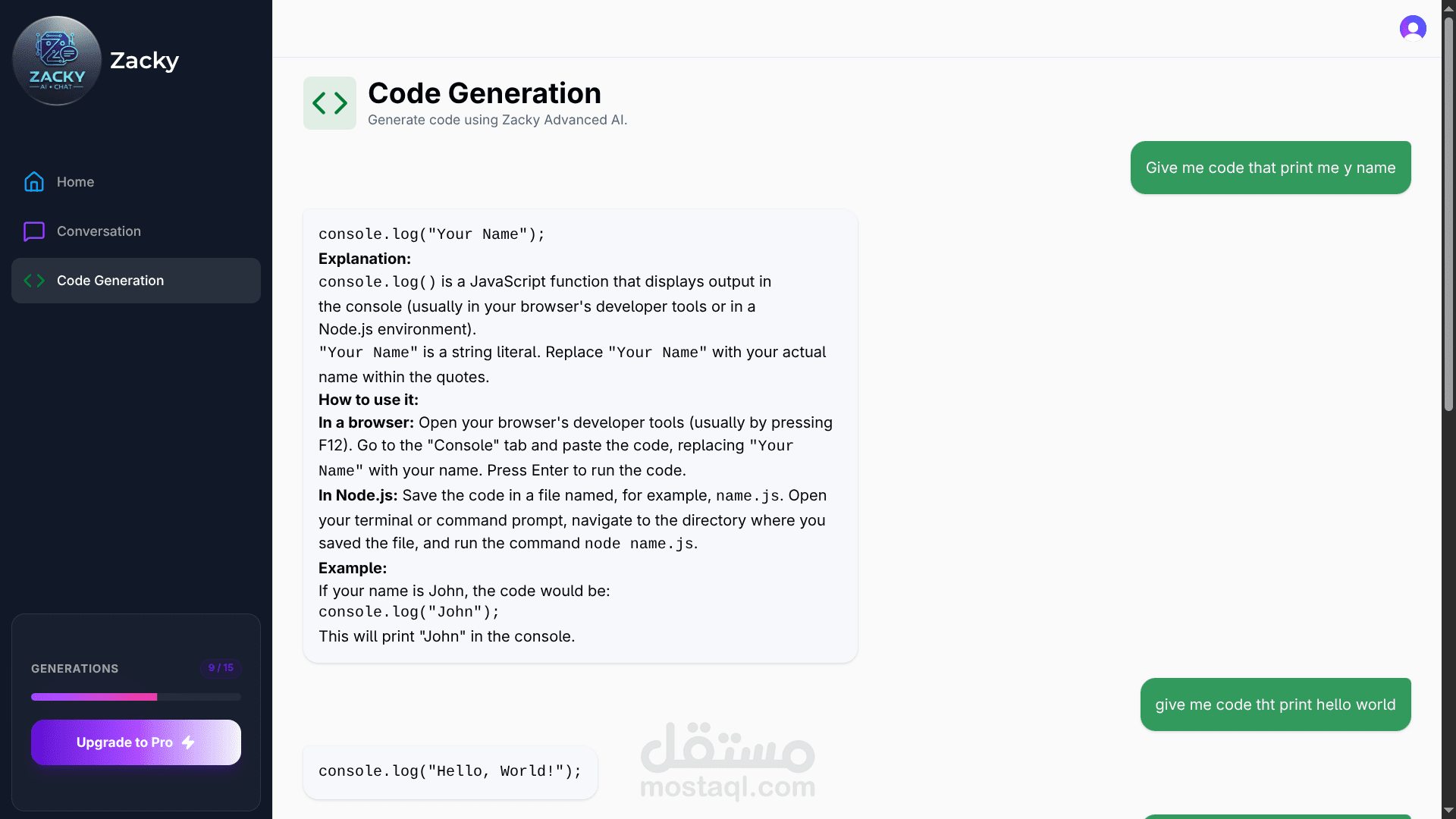This screenshot has height=819, width=1456.
Task: Click the Zacky brand name text
Action: pyautogui.click(x=144, y=61)
